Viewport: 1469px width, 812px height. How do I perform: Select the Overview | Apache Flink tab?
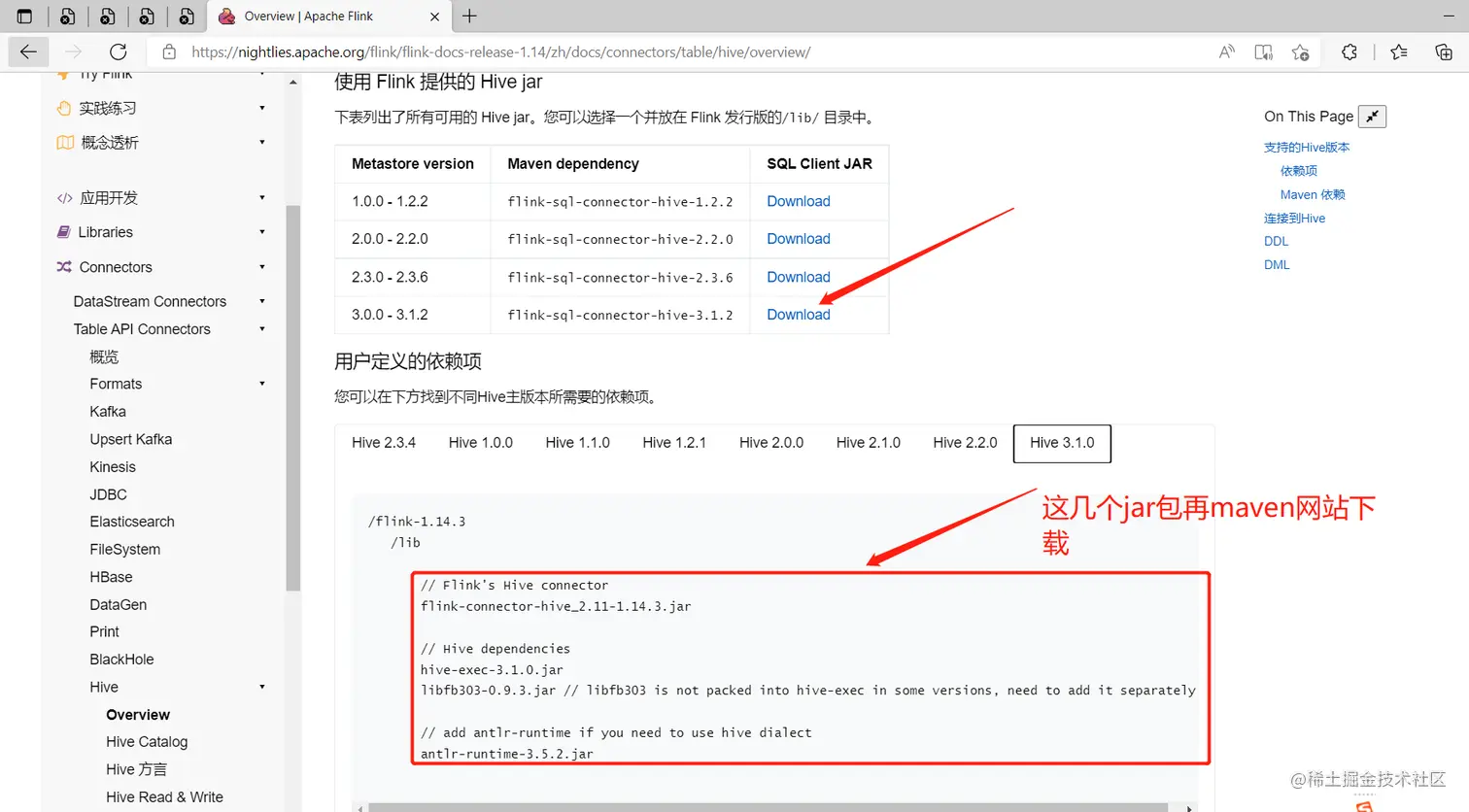point(328,17)
